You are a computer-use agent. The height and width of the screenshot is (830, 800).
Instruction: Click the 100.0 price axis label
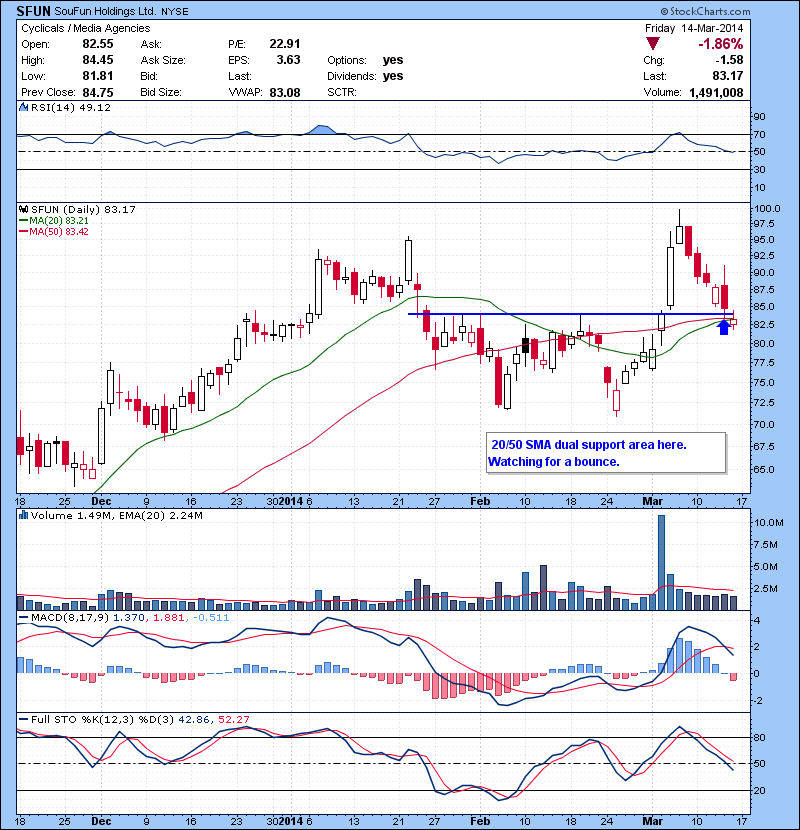tap(767, 209)
